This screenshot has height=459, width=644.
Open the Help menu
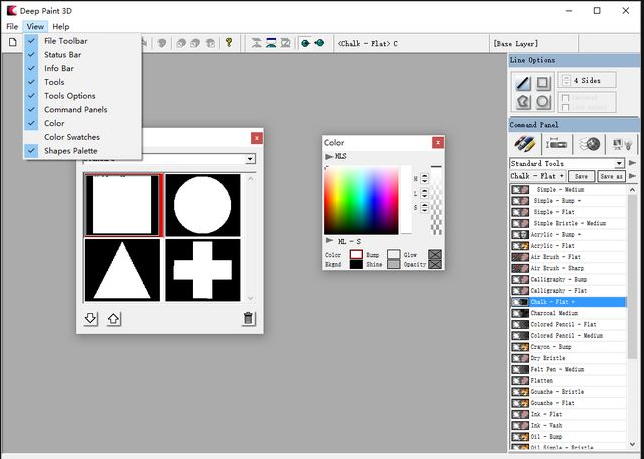[x=61, y=26]
